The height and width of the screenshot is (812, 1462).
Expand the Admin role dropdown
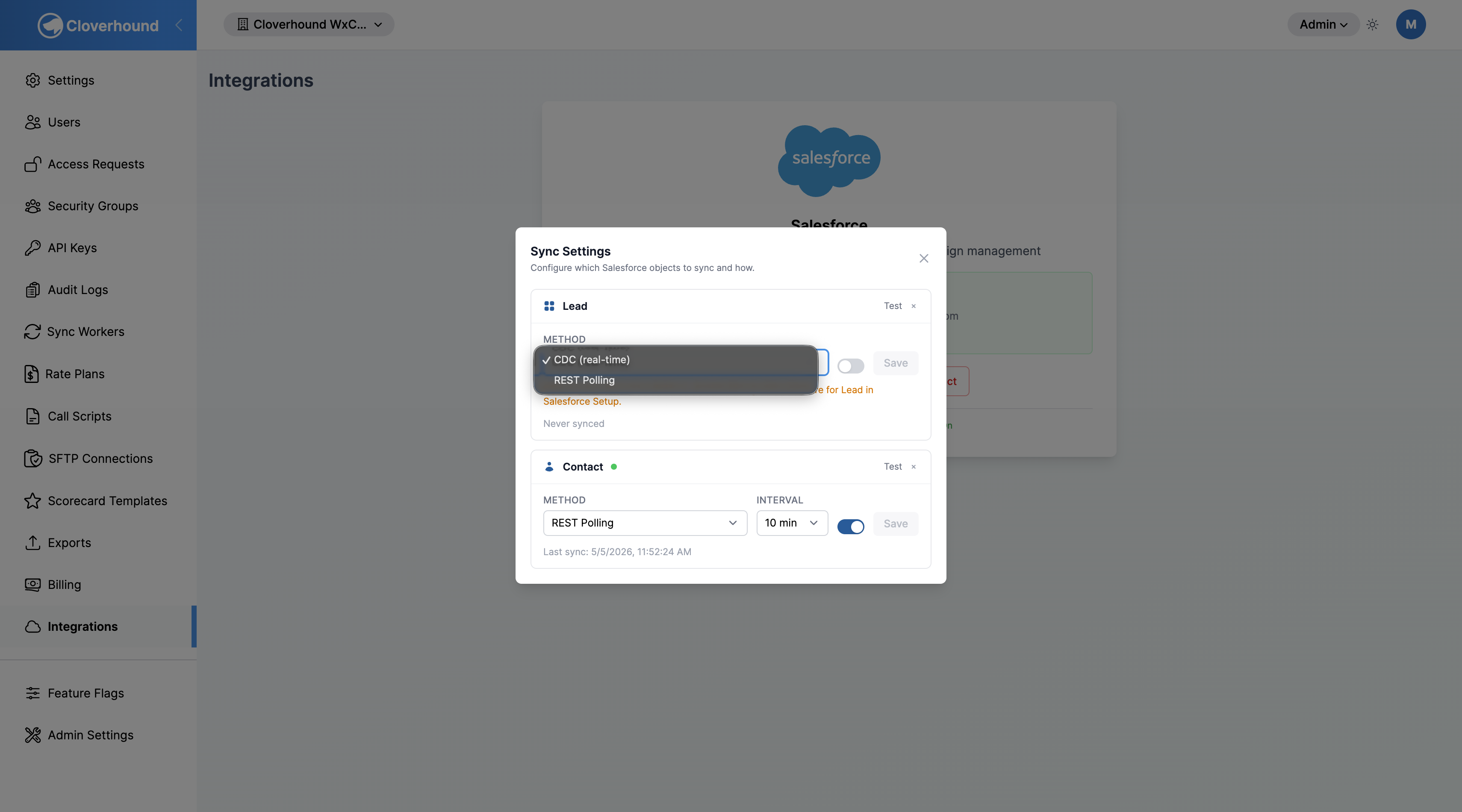click(x=1323, y=24)
